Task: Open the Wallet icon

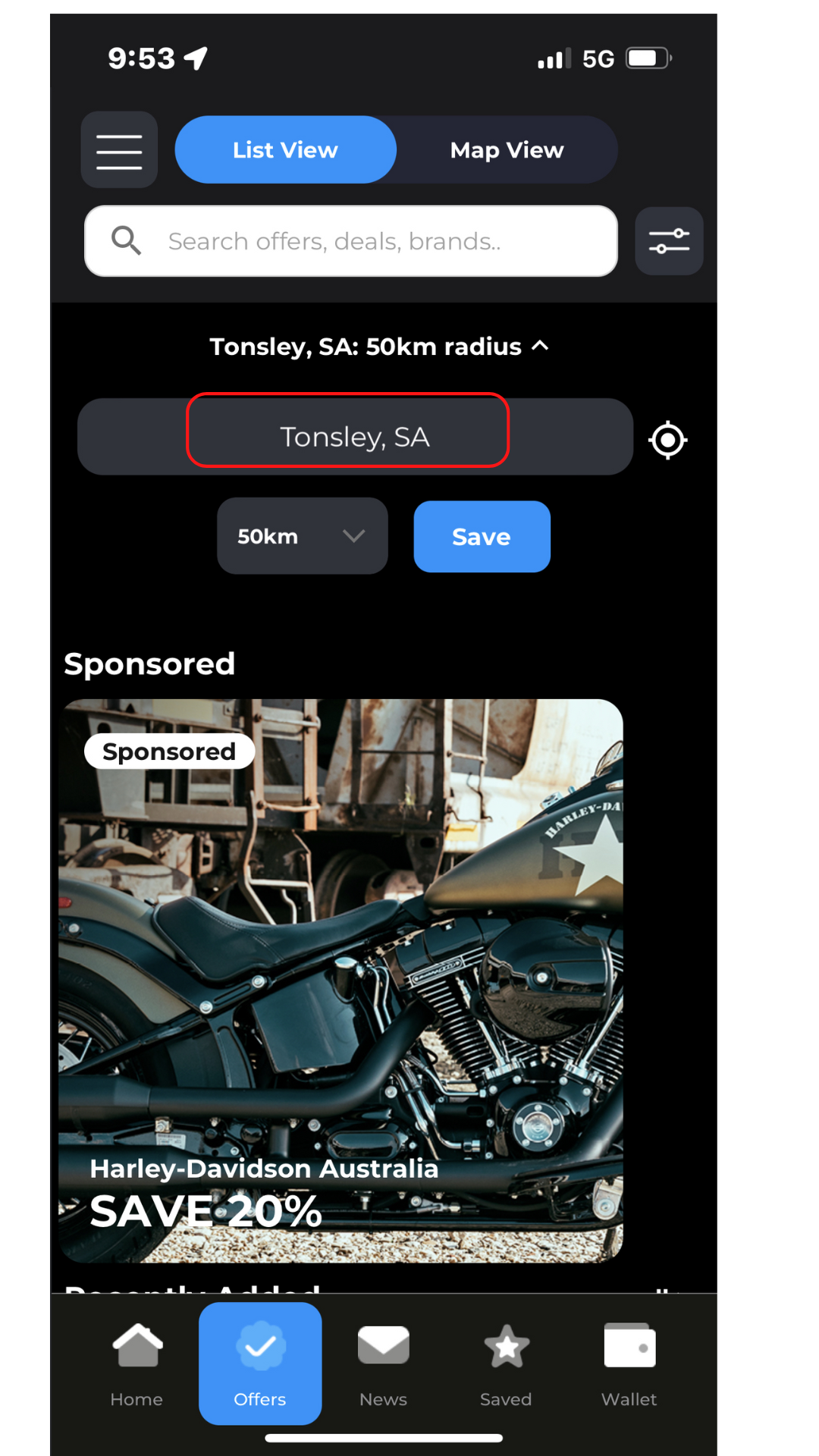Action: coord(629,1345)
